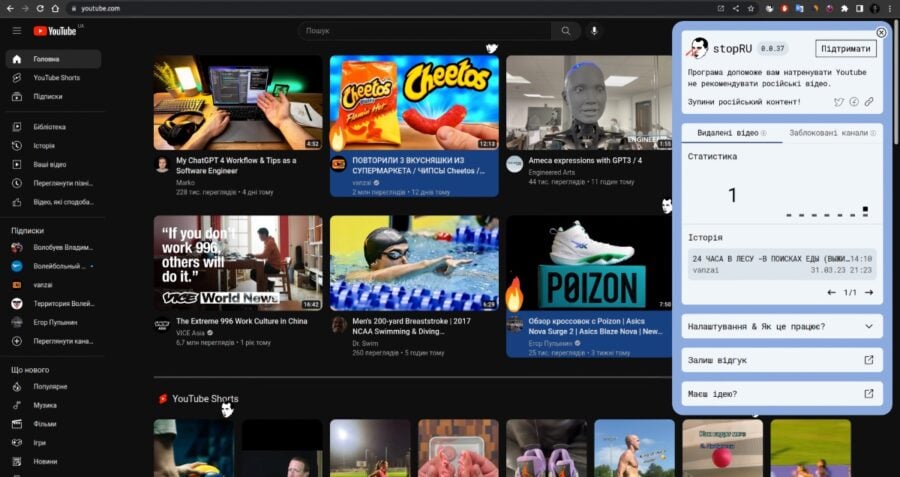The height and width of the screenshot is (477, 900).
Task: Open the vanzai subscription in the sidebar
Action: pyautogui.click(x=53, y=285)
